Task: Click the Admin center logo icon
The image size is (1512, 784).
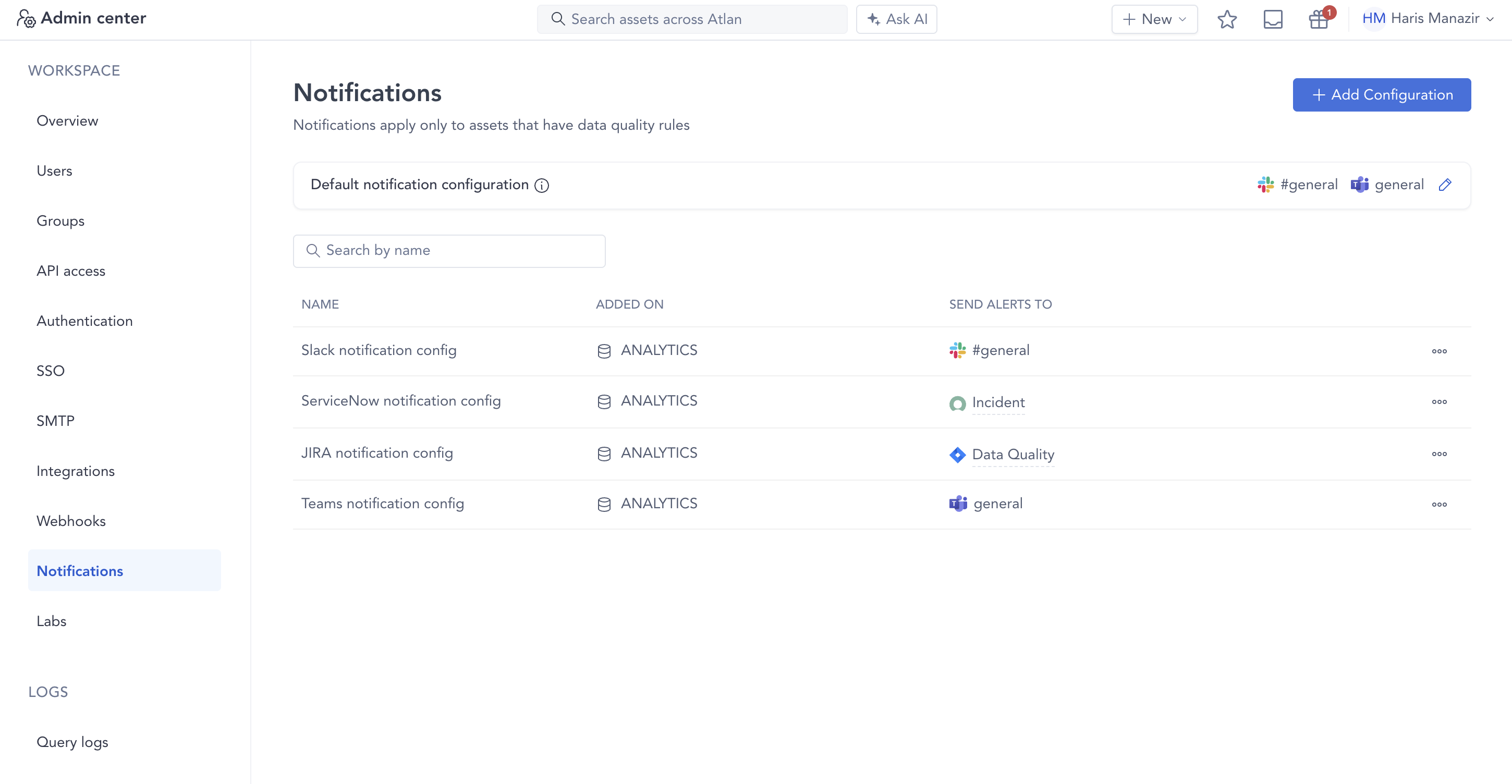Action: (x=26, y=18)
